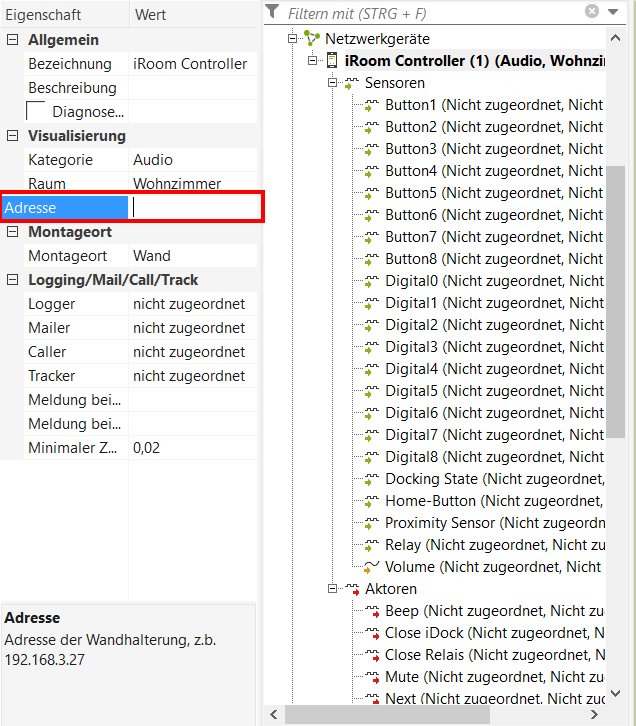Click the Volume sensor icon
Image resolution: width=636 pixels, height=726 pixels.
tap(372, 567)
